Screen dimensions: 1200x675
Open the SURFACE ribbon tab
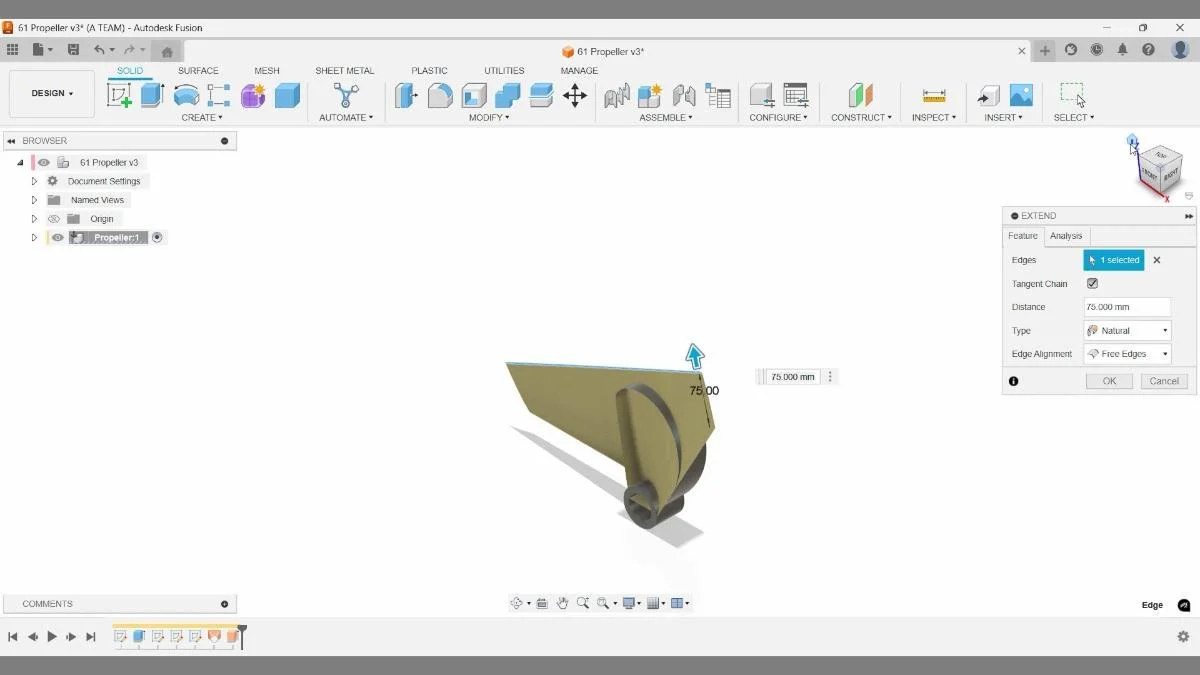tap(197, 70)
